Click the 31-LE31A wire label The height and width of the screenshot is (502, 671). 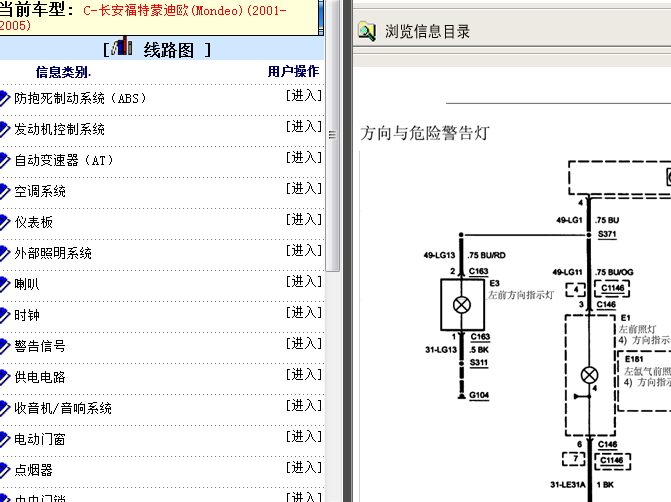[x=567, y=485]
